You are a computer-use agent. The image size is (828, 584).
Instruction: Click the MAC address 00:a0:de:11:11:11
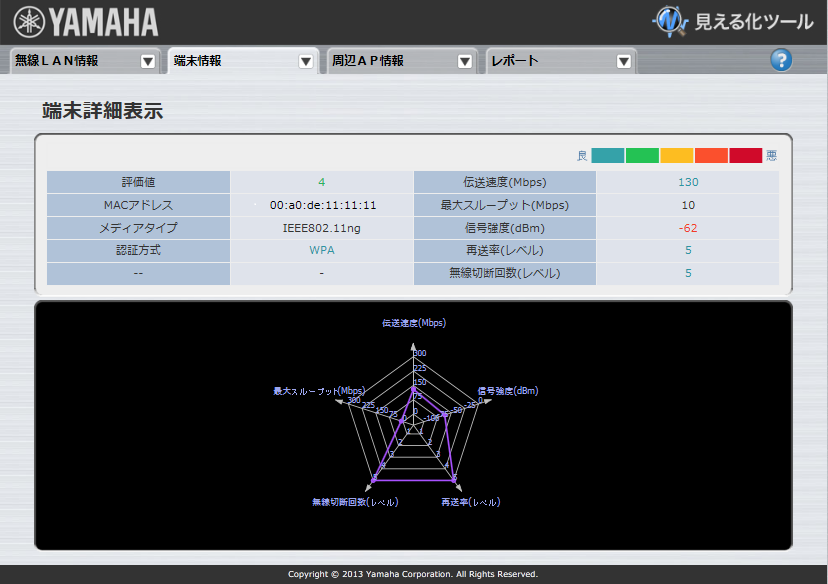coord(322,205)
